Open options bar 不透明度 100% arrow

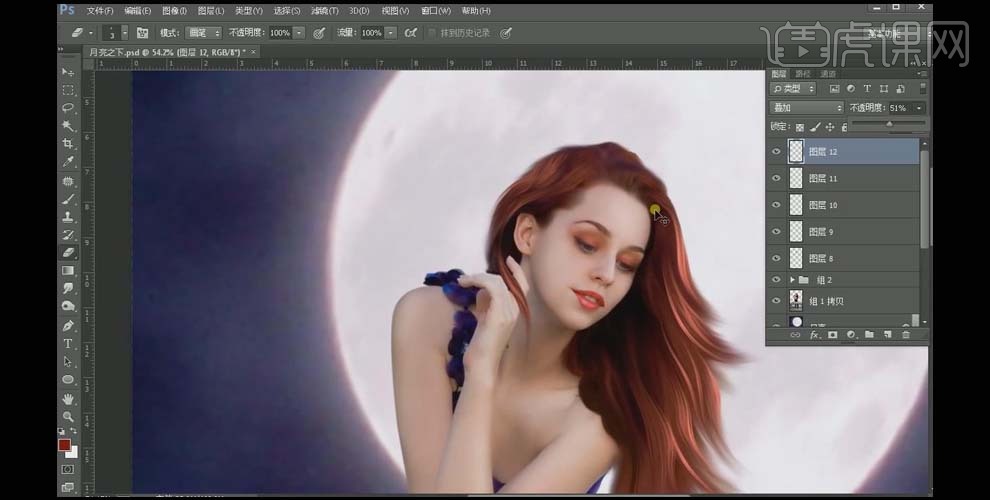coord(299,33)
